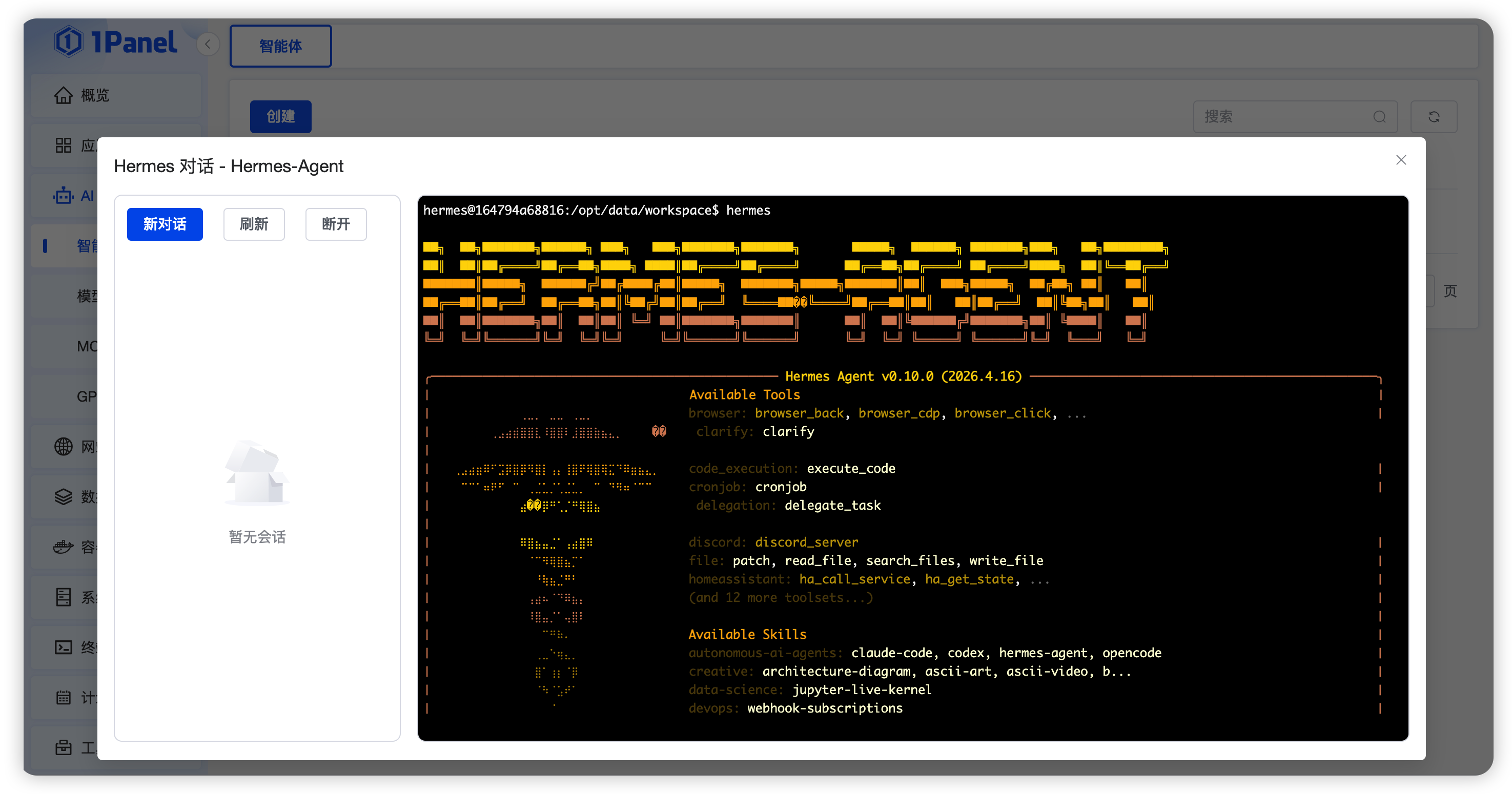Click the 1Panel logo
This screenshot has width=1512, height=794.
coord(116,41)
